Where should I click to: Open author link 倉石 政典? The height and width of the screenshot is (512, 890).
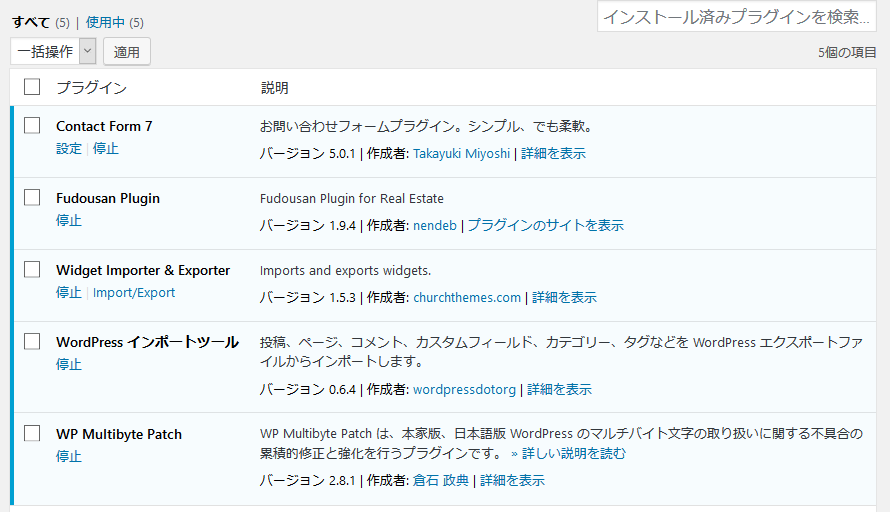point(440,481)
